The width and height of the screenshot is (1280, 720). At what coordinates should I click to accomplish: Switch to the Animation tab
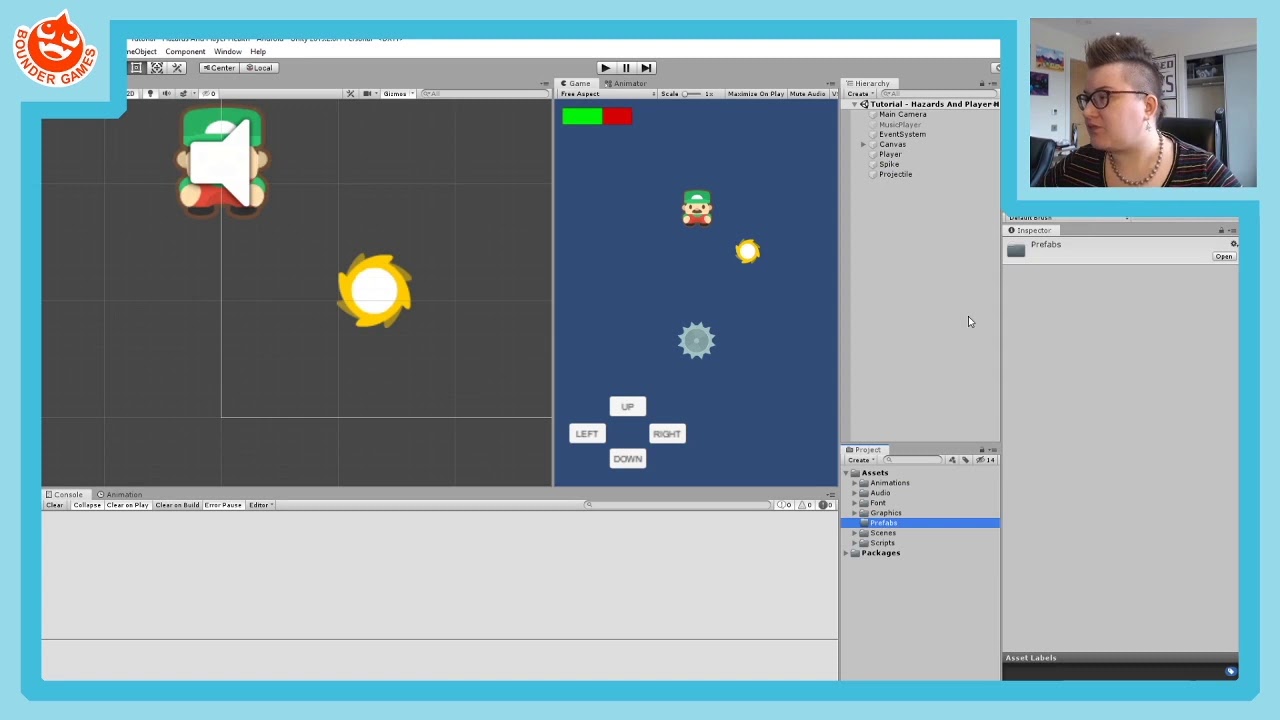click(x=119, y=495)
